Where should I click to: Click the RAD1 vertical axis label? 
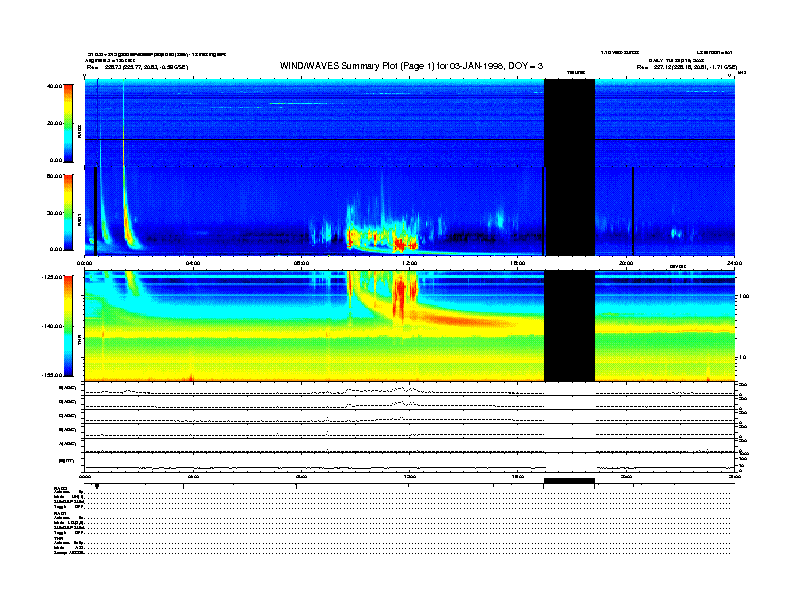tap(79, 219)
